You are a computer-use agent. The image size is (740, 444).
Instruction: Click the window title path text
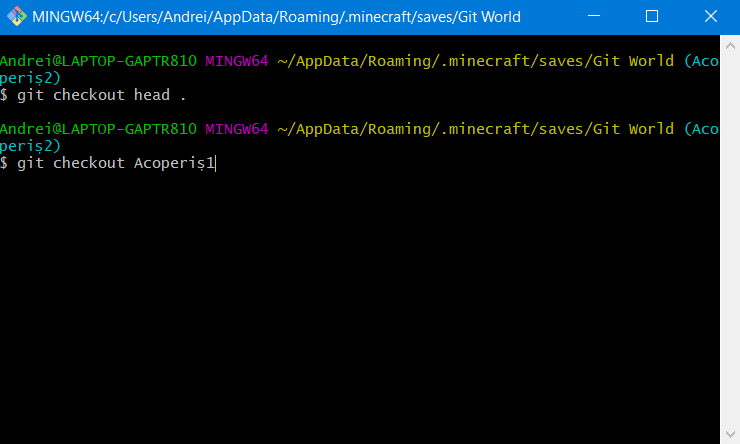pos(276,16)
